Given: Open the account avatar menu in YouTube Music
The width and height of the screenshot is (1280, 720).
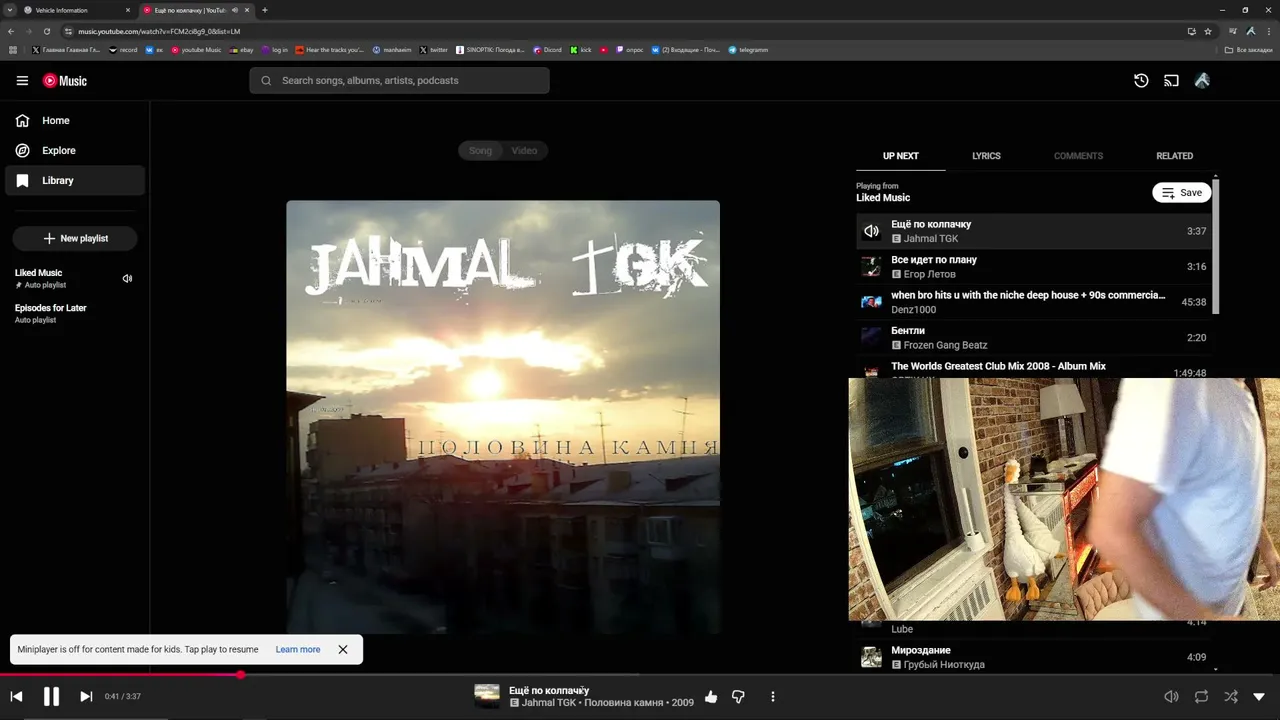Looking at the screenshot, I should (x=1202, y=81).
